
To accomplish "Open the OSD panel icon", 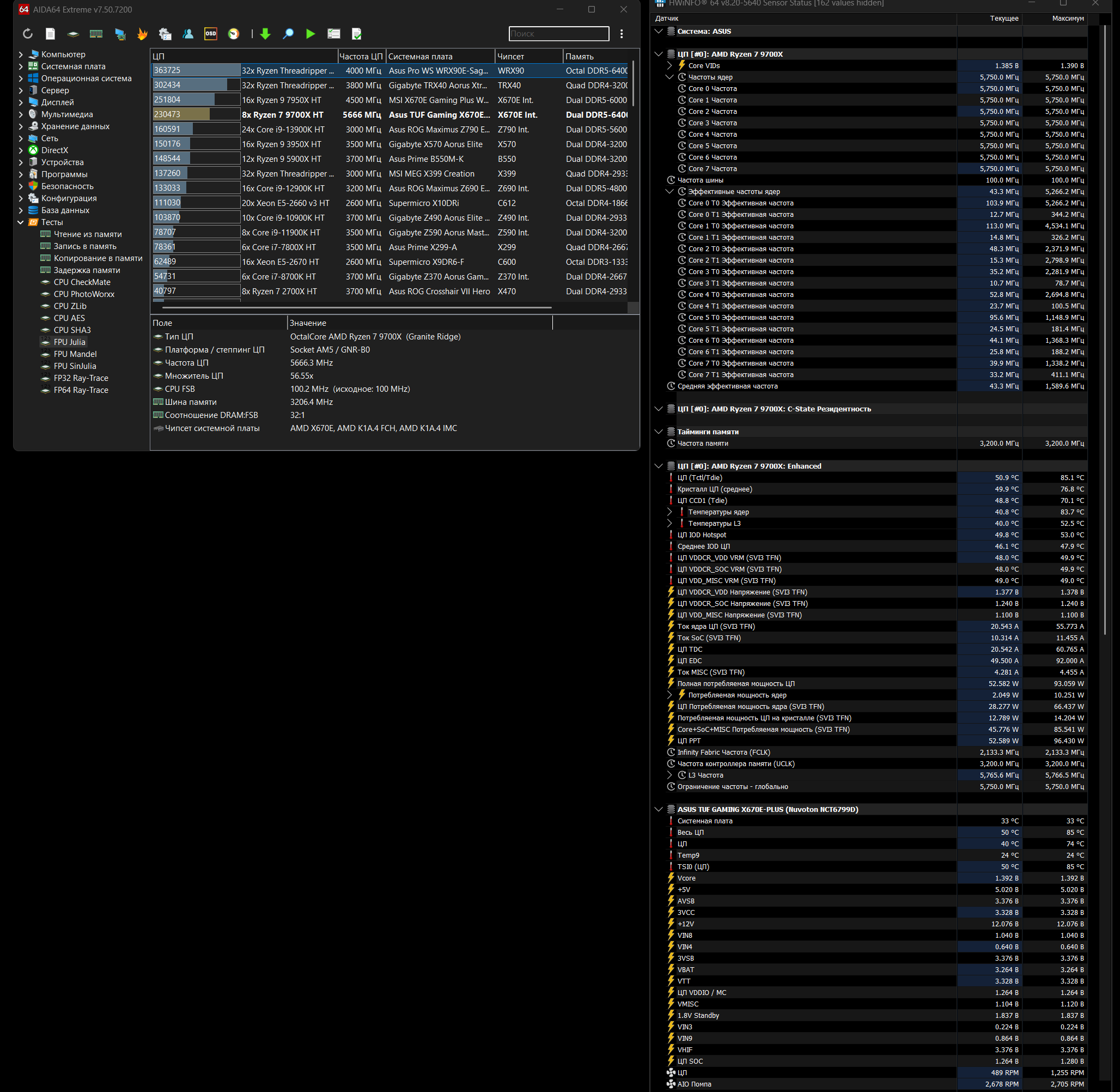I will point(210,34).
